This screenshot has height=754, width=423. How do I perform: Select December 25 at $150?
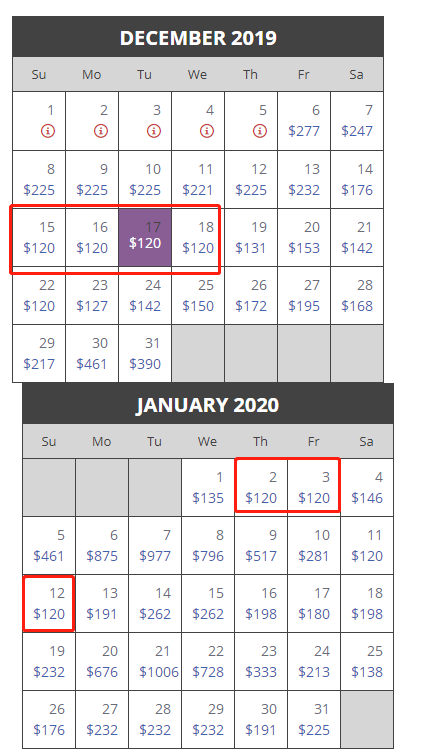coord(198,295)
